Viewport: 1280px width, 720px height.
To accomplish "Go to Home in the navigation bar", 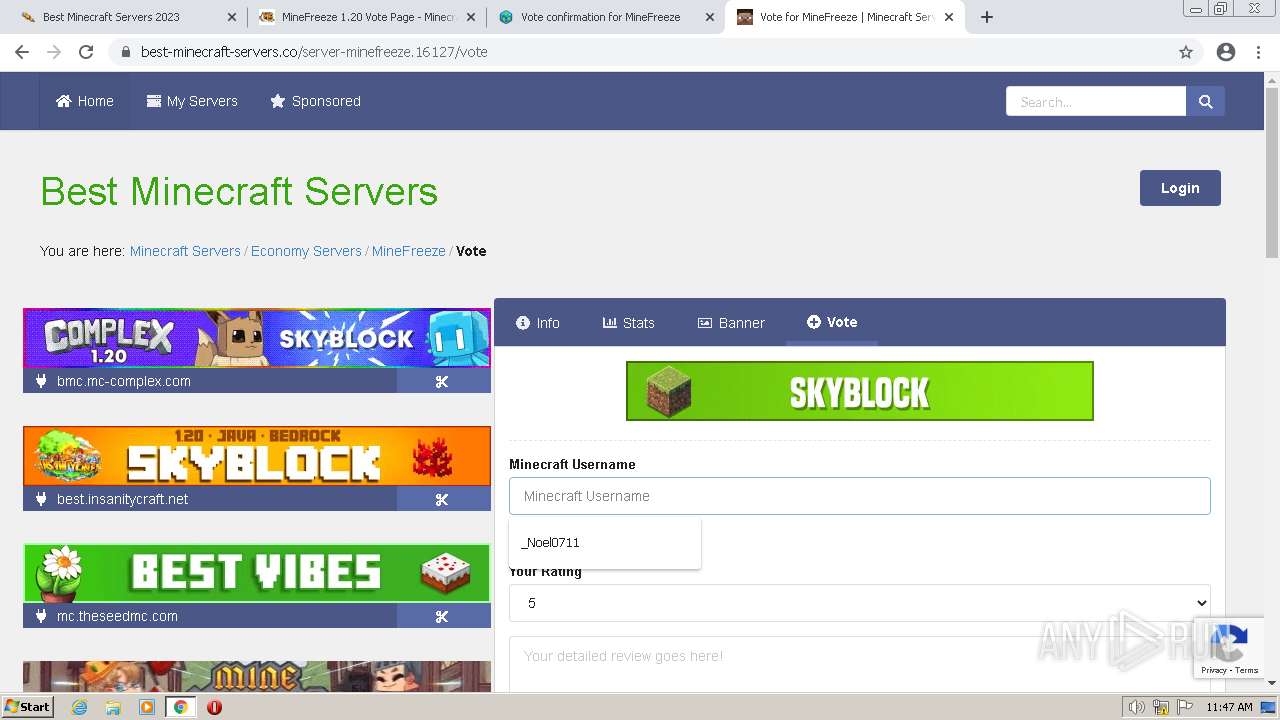I will point(85,101).
